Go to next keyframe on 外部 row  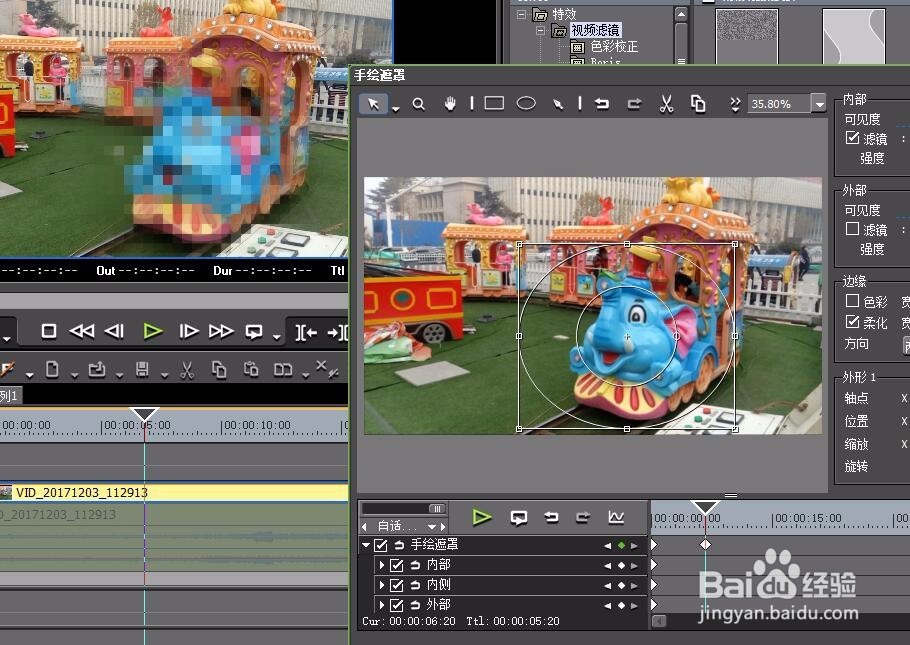(634, 606)
